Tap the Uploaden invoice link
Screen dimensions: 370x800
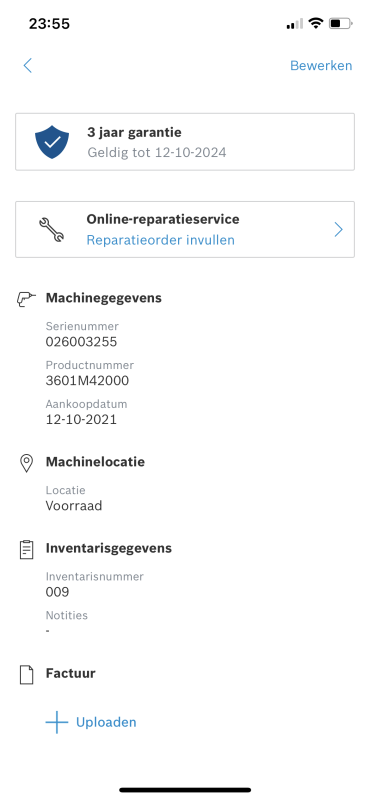[106, 722]
